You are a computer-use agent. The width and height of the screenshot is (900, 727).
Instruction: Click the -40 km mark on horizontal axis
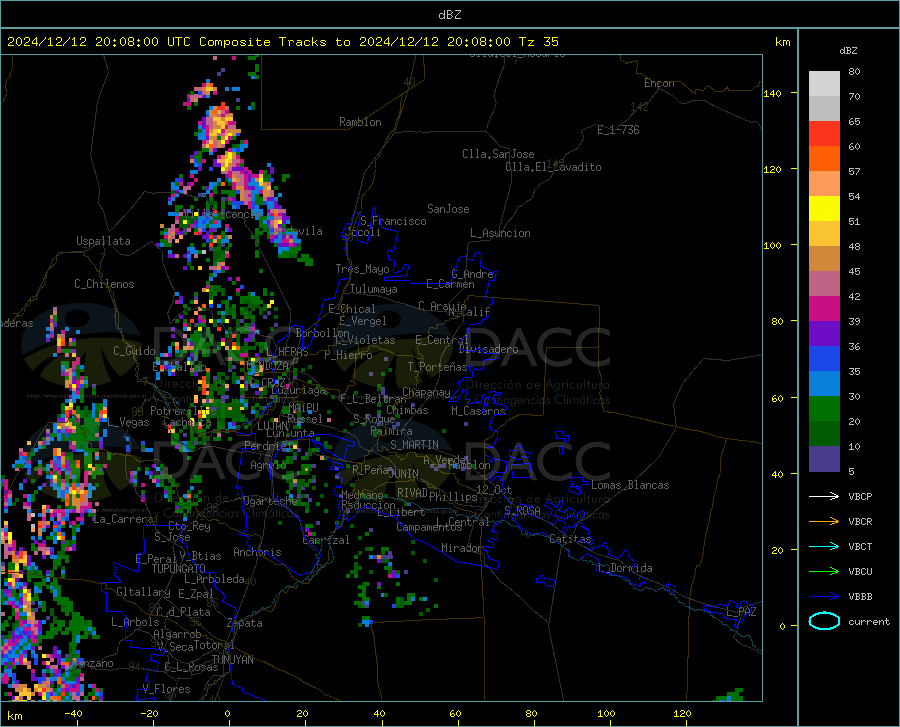tap(73, 714)
